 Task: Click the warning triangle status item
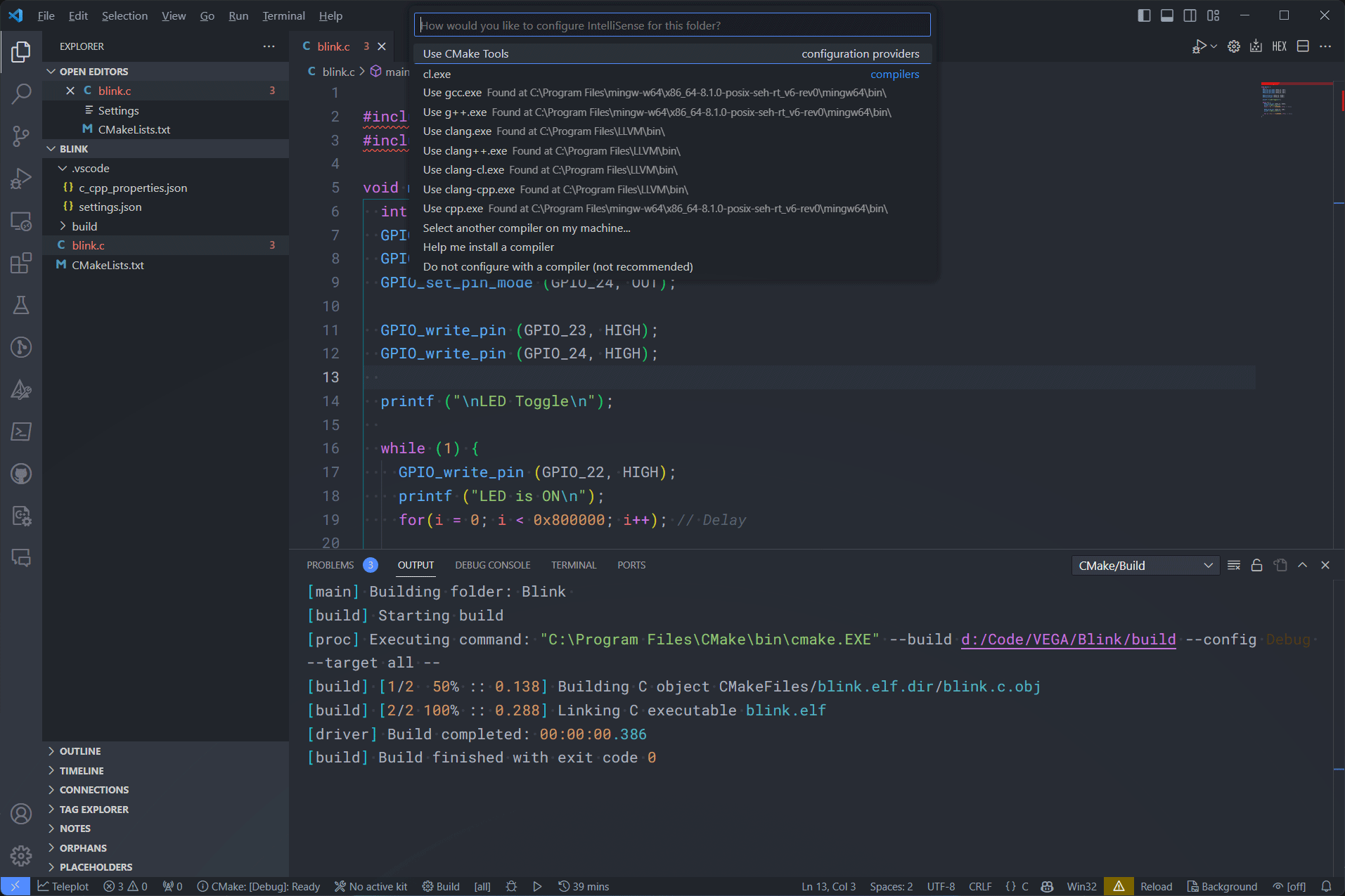tap(1119, 886)
